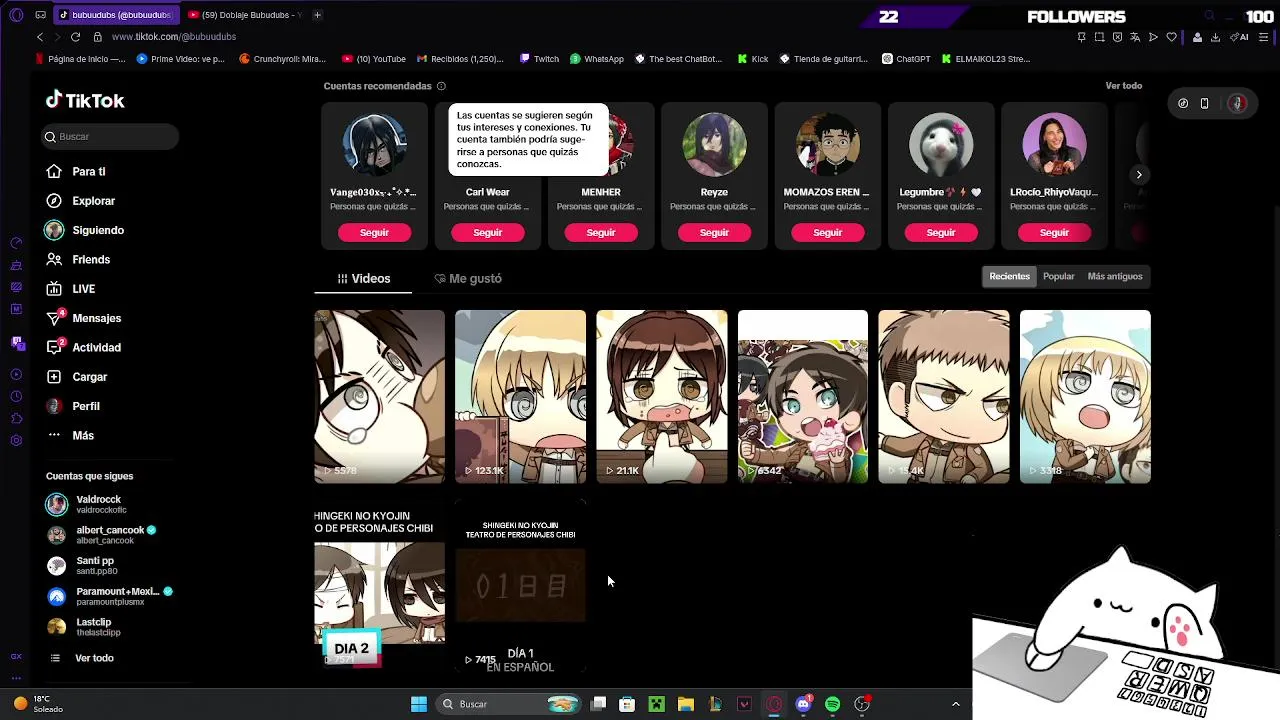Reload the page in browser
This screenshot has width=1280, height=720.
pyautogui.click(x=75, y=37)
